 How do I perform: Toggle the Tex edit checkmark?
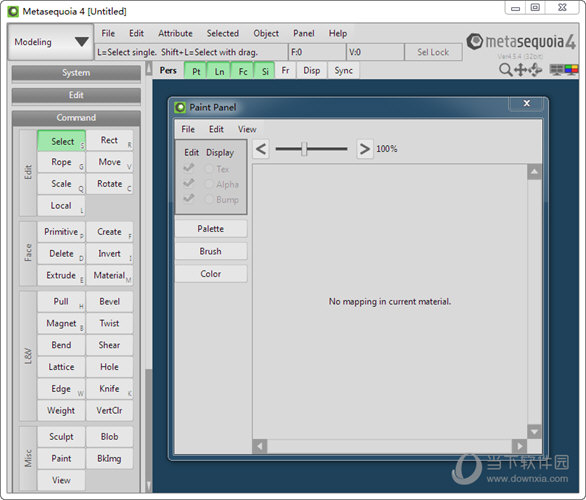[189, 168]
